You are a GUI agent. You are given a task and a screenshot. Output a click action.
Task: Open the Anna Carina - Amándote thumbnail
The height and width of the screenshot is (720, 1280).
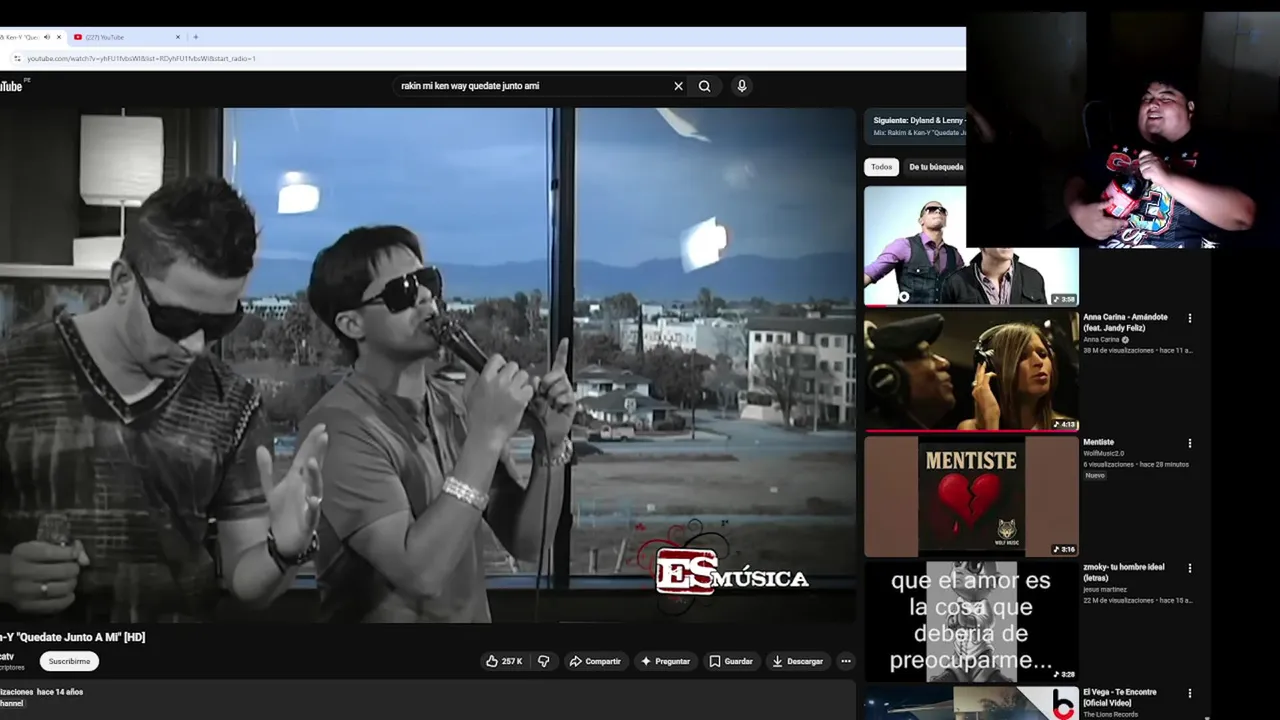(971, 371)
